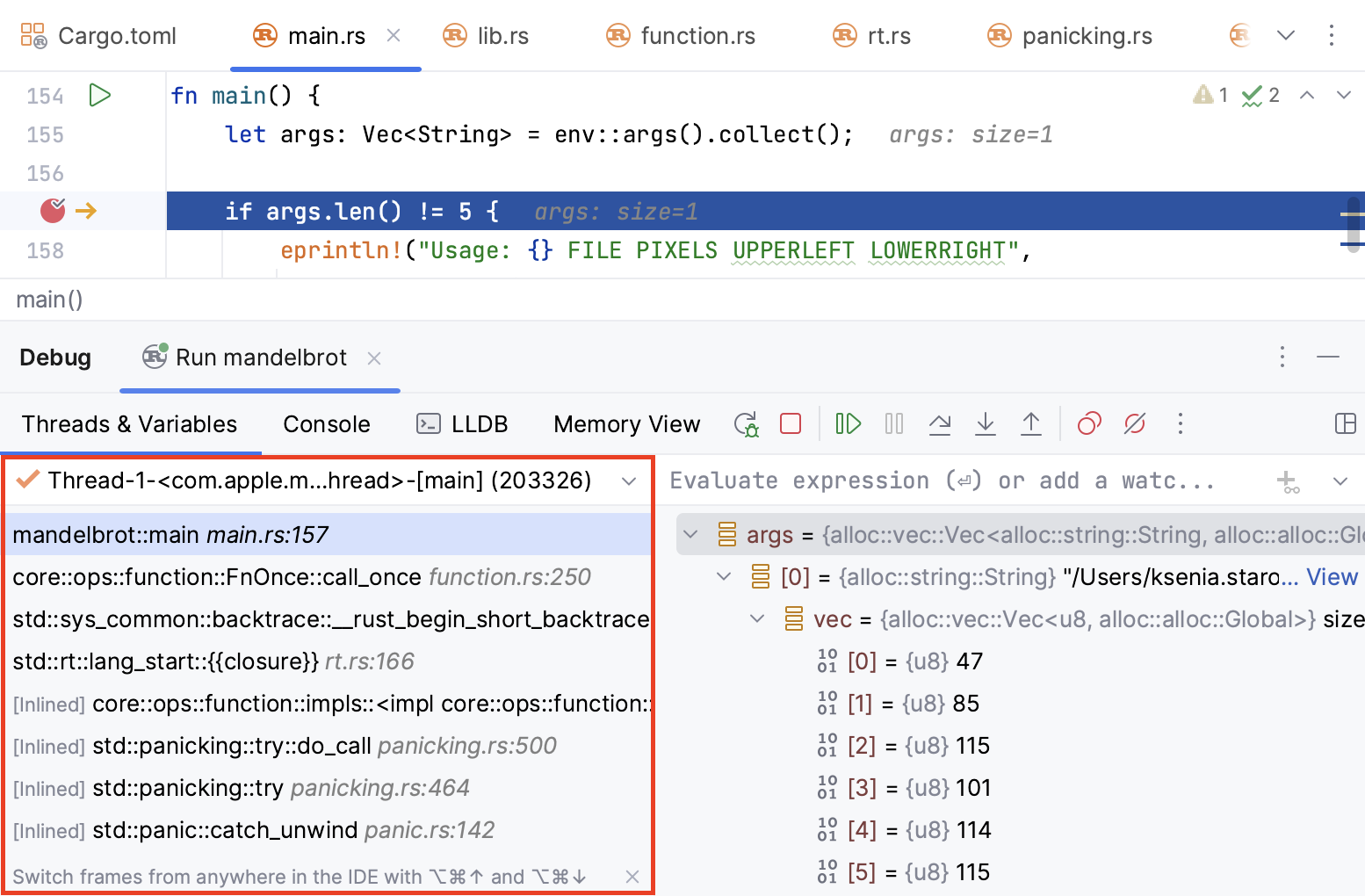Go to the next highlighted error
The width and height of the screenshot is (1365, 896).
click(1344, 95)
